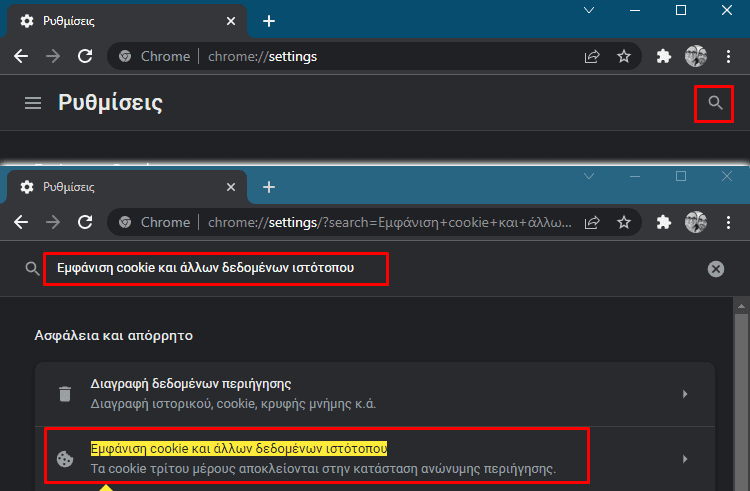Bookmark the page using the lower star icon
The image size is (750, 491).
[x=624, y=222]
